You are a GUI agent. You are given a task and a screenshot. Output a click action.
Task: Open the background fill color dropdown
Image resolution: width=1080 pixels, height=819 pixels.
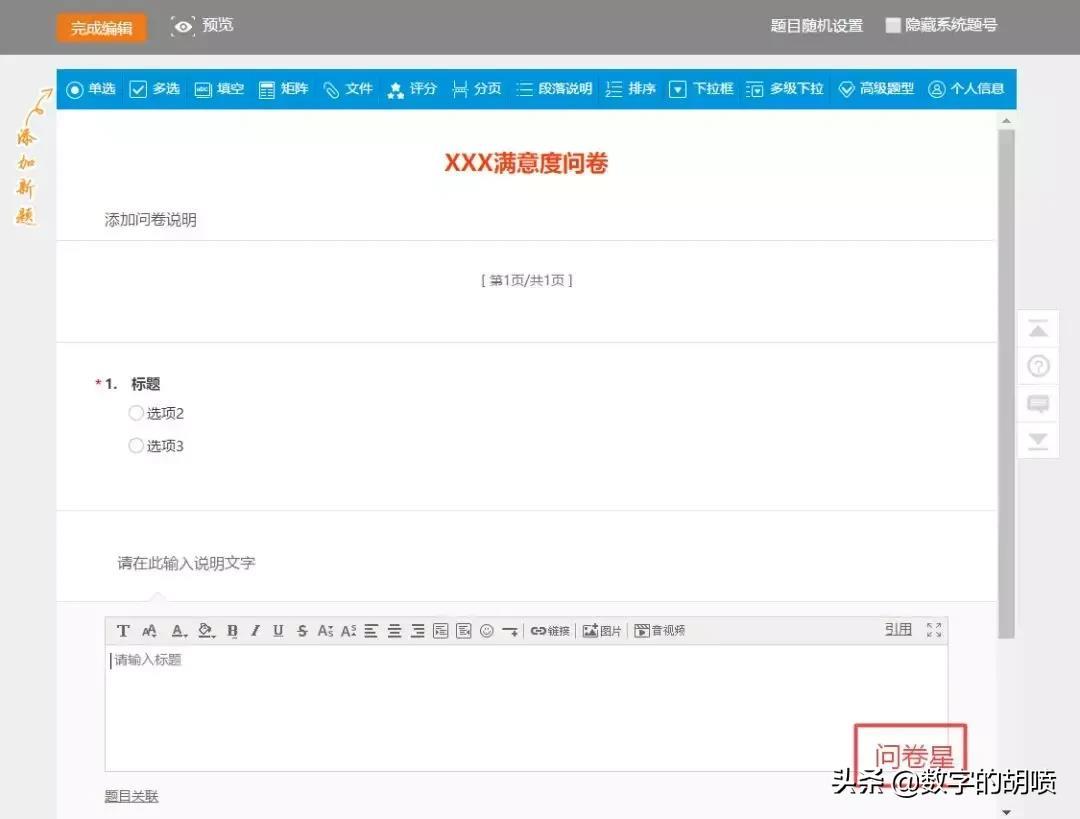pyautogui.click(x=206, y=631)
